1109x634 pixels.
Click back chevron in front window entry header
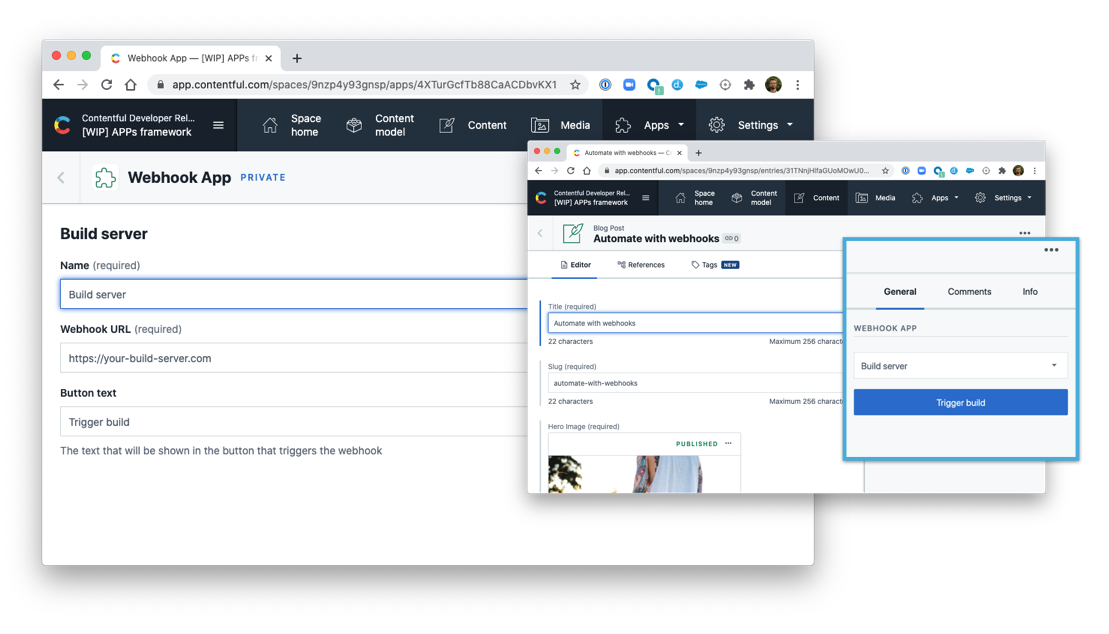click(x=540, y=233)
